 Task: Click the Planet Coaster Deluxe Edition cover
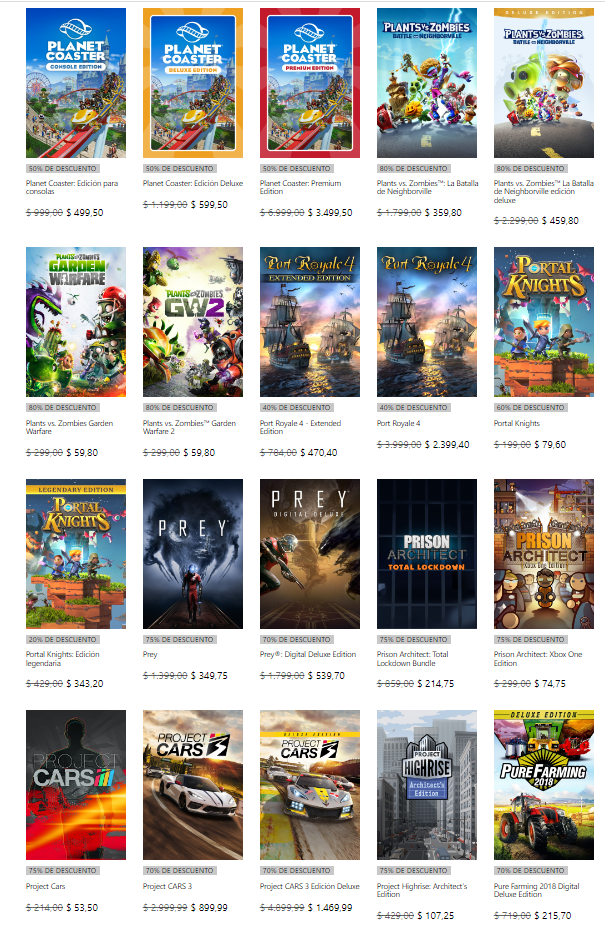point(193,83)
